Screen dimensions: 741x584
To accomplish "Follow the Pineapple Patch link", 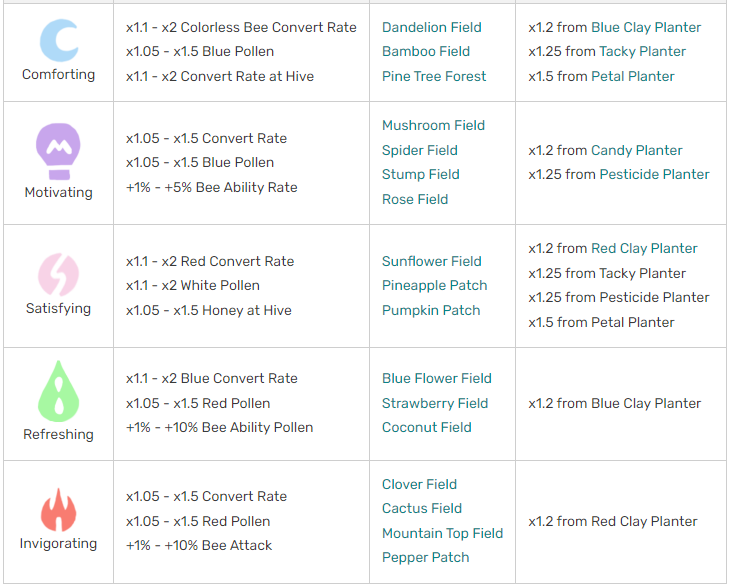I will (x=434, y=285).
